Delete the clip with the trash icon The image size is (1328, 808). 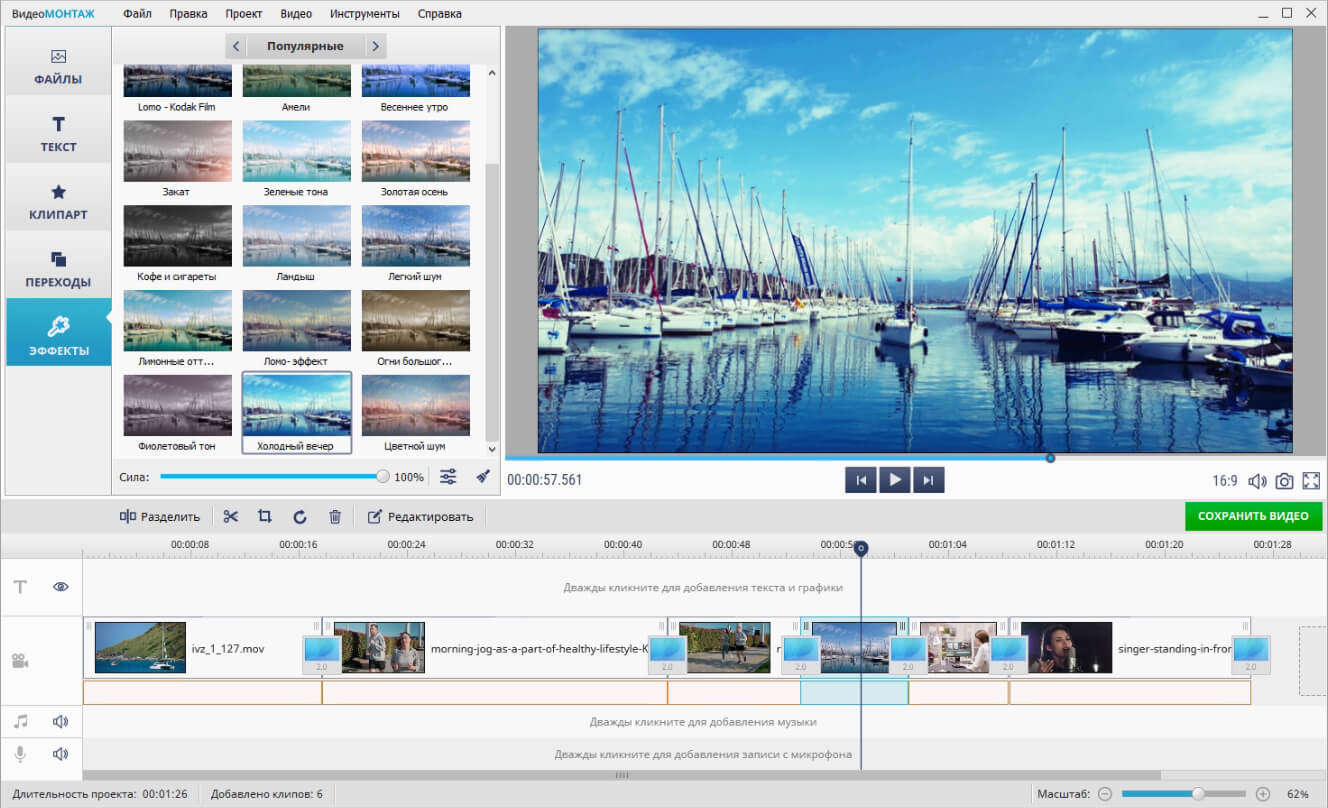coord(335,516)
